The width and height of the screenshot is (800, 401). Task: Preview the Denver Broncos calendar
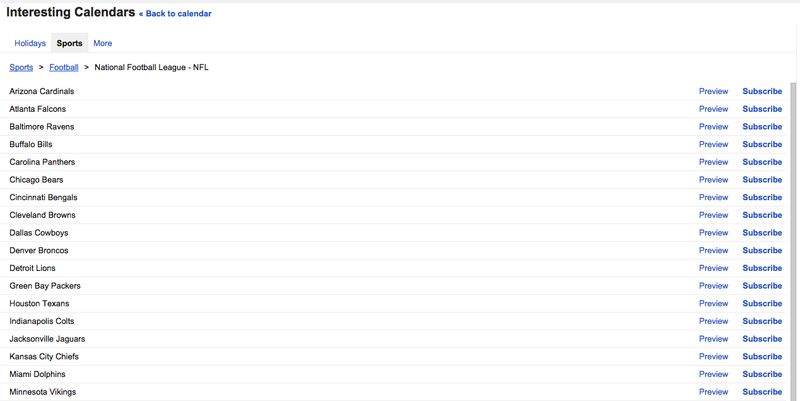pyautogui.click(x=713, y=250)
